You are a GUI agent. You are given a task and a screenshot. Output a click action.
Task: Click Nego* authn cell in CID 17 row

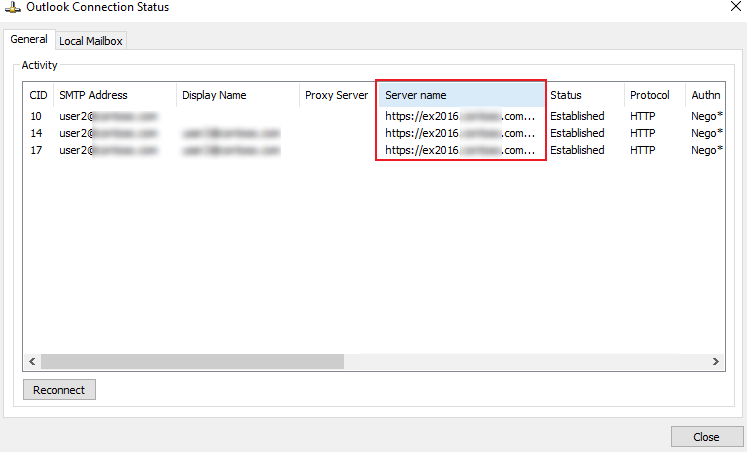(707, 150)
